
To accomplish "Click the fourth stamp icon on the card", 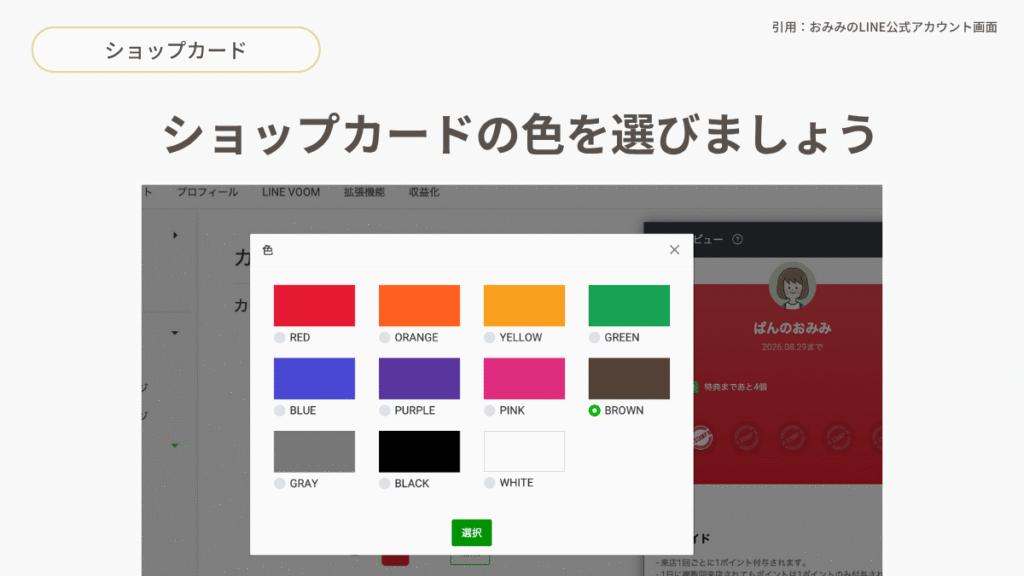I will pyautogui.click(x=837, y=438).
